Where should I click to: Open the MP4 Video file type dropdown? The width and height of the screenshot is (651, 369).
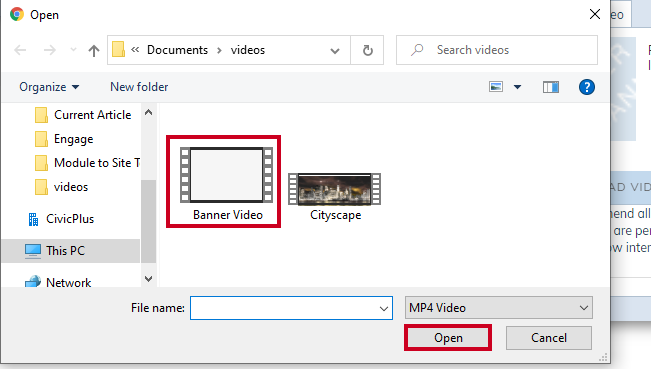(x=499, y=308)
